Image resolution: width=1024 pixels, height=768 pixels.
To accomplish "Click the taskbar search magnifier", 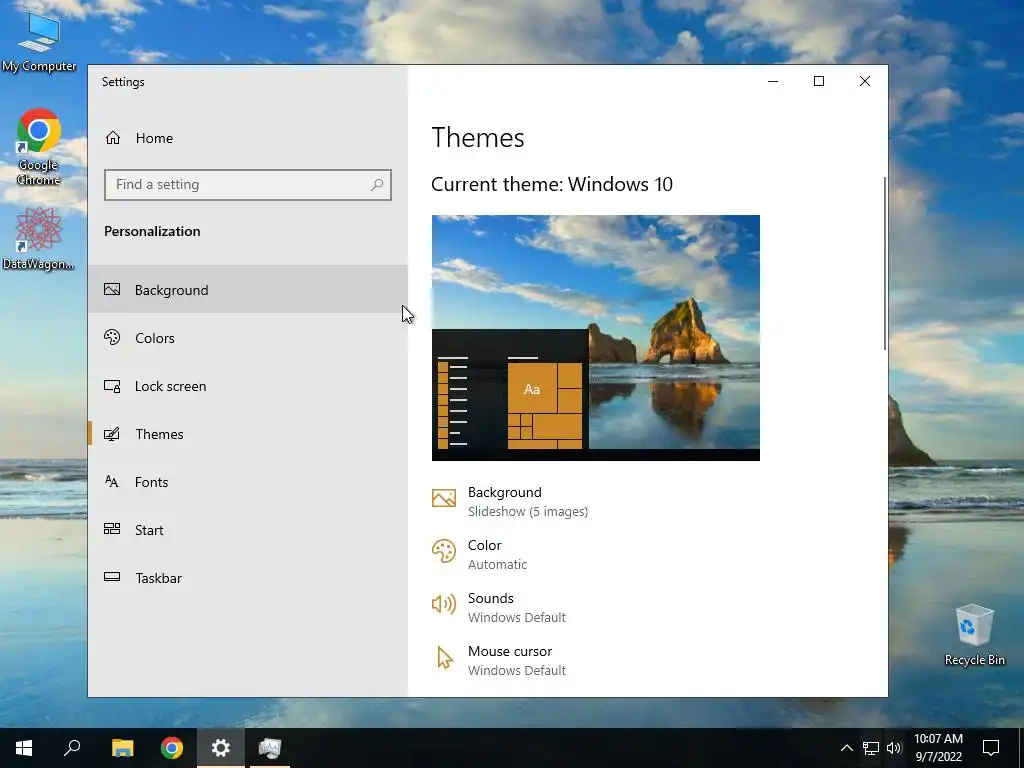I will [72, 748].
